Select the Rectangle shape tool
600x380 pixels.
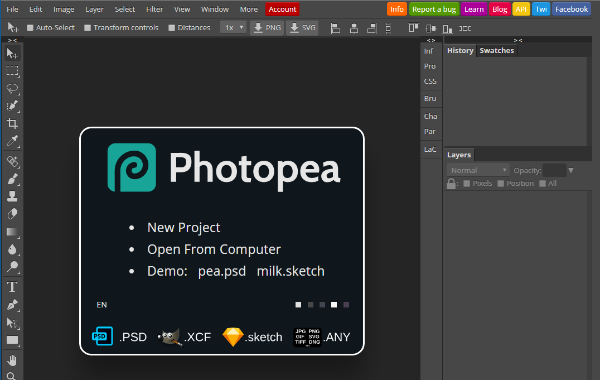point(12,340)
